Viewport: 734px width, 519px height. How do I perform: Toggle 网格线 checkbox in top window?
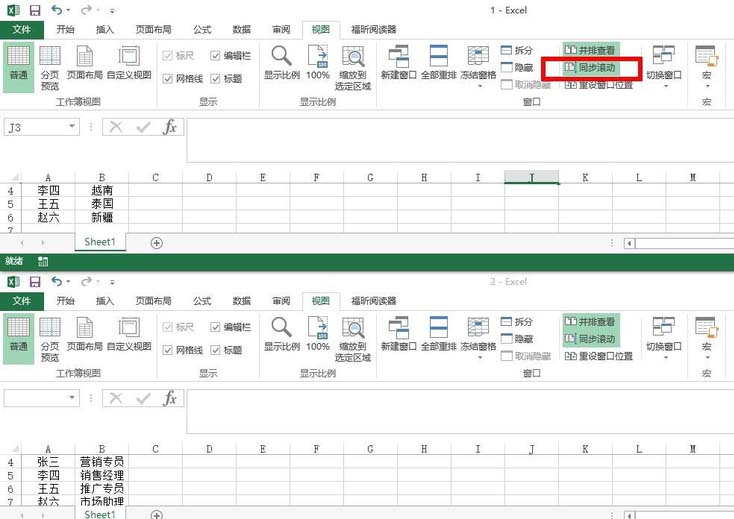168,78
